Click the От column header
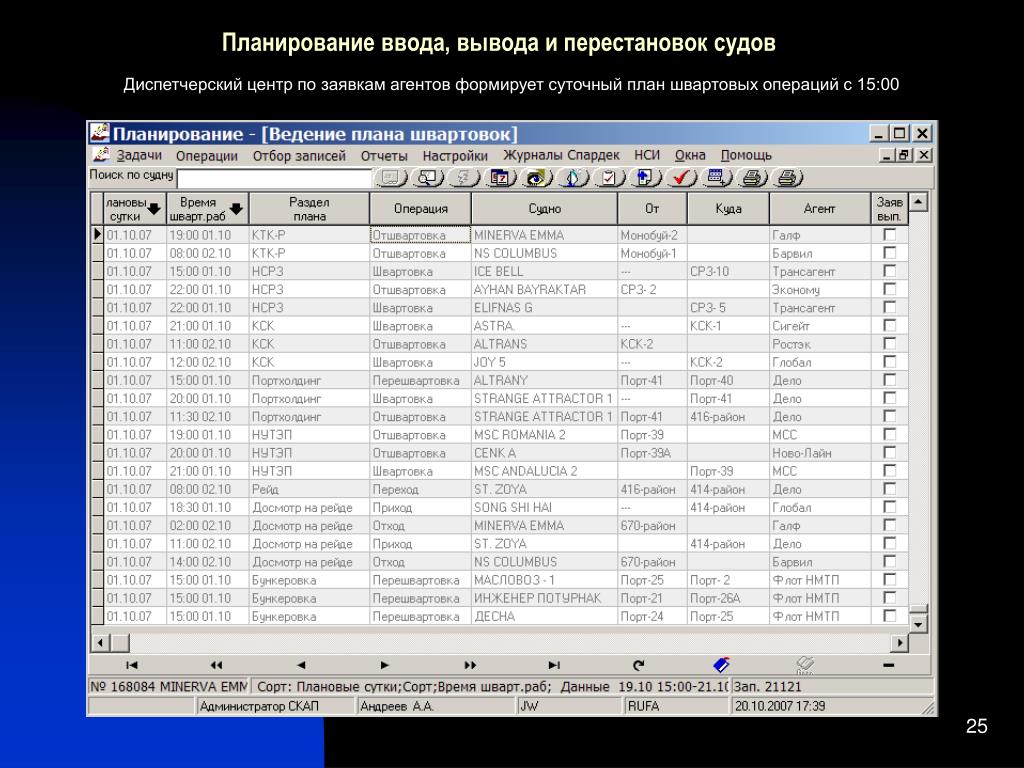The height and width of the screenshot is (768, 1024). [x=652, y=209]
